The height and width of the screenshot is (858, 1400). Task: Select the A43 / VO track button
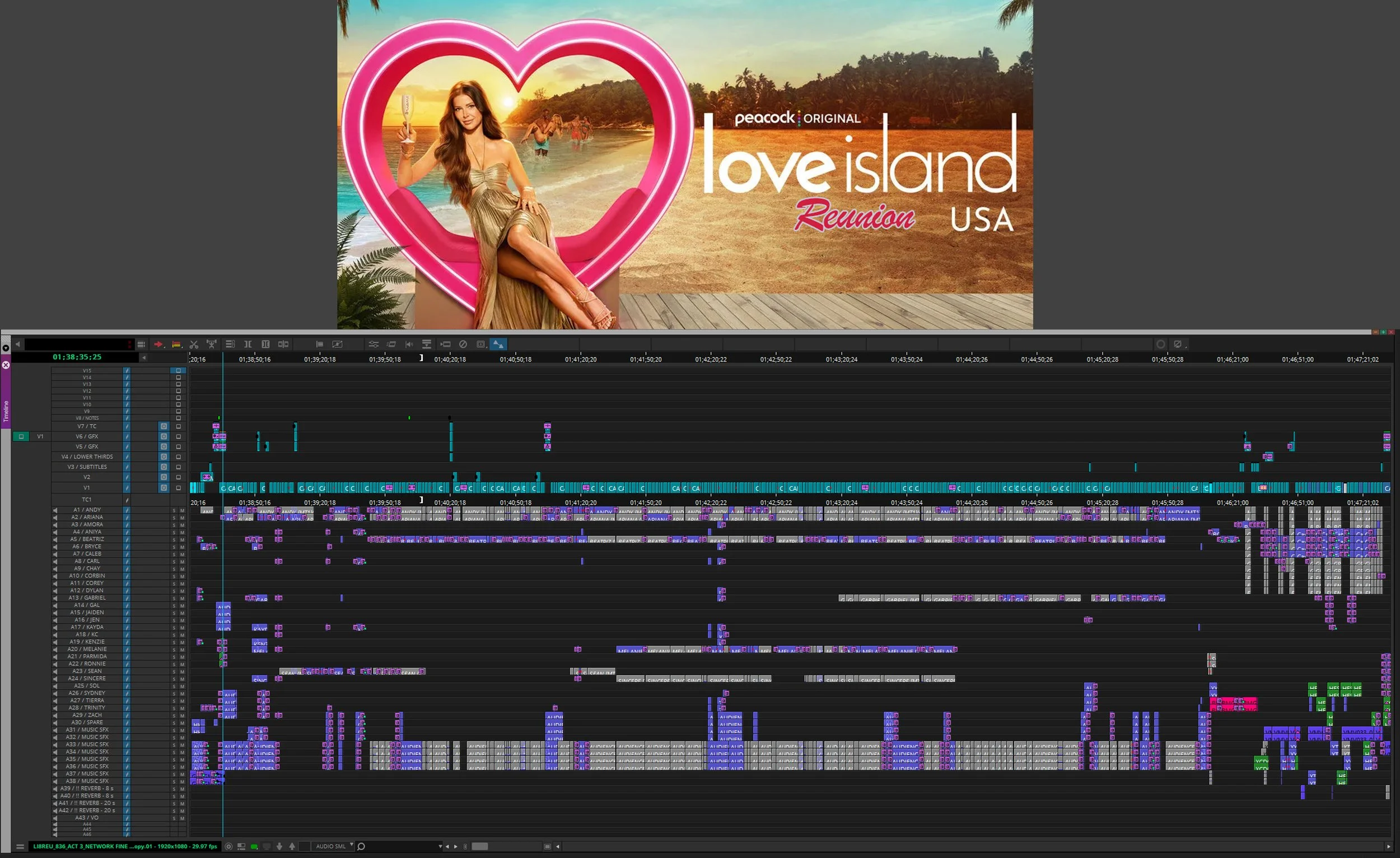tap(87, 818)
